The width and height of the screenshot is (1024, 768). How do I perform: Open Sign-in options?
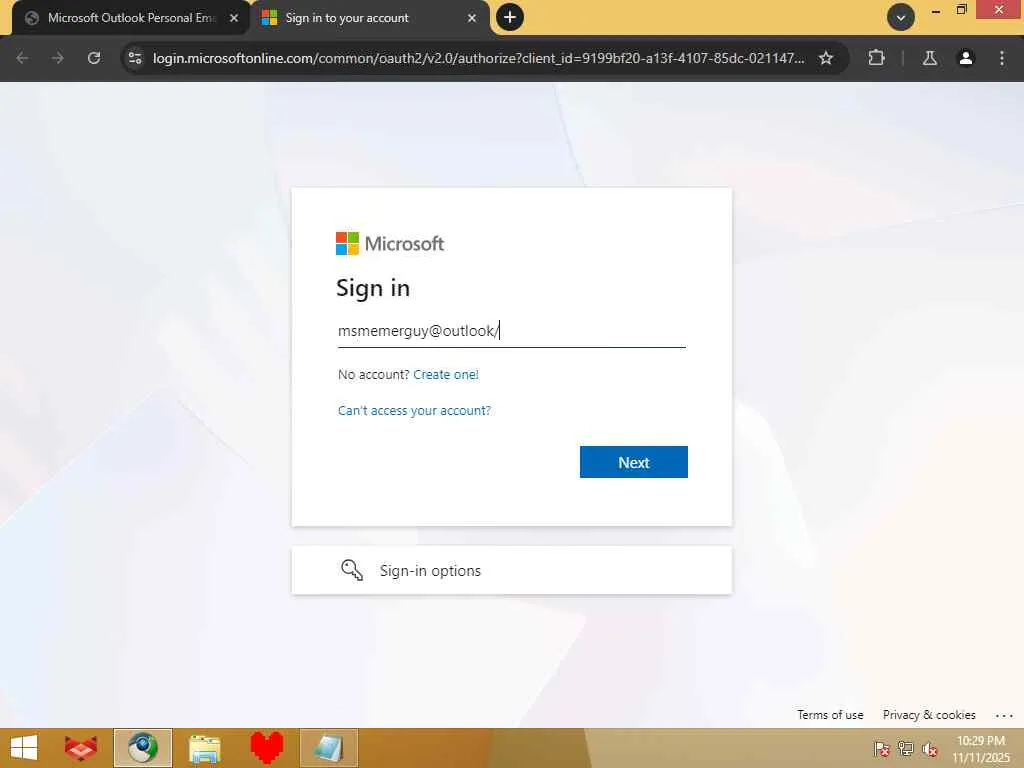point(512,570)
